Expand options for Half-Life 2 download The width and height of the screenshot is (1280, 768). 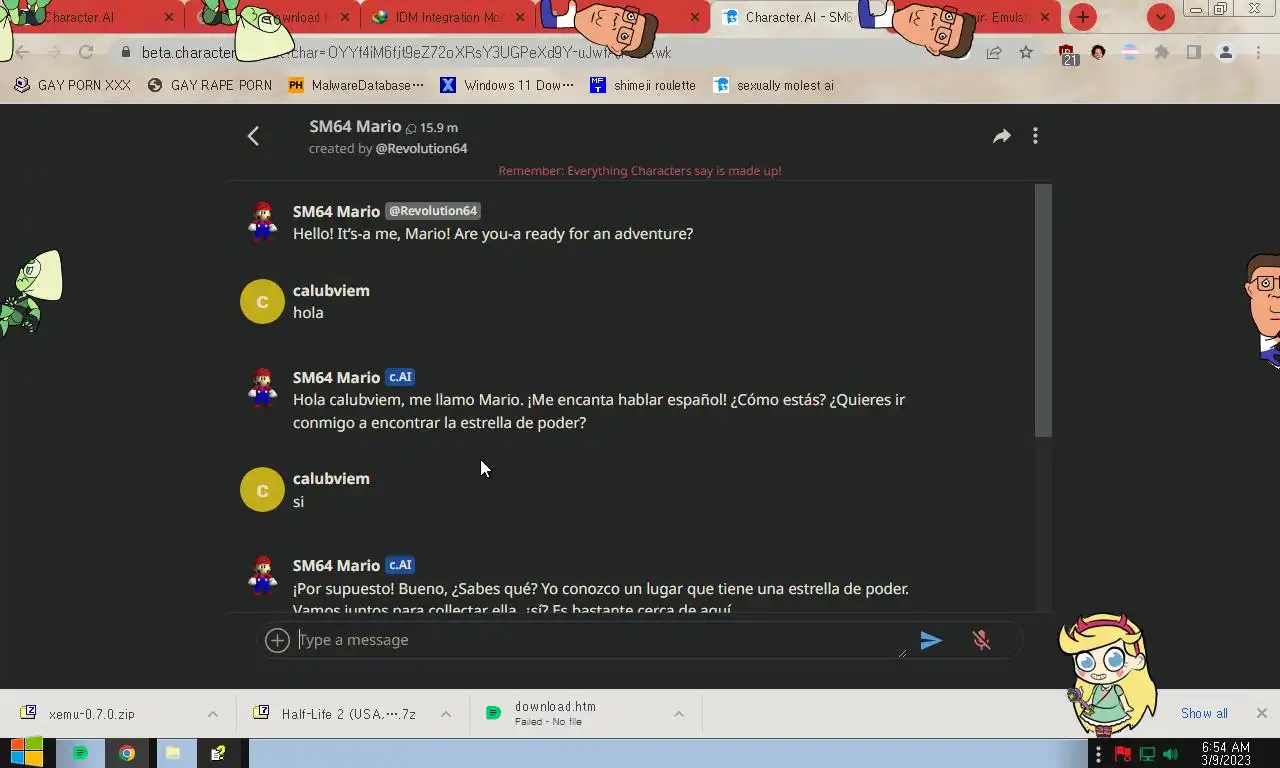(x=446, y=714)
